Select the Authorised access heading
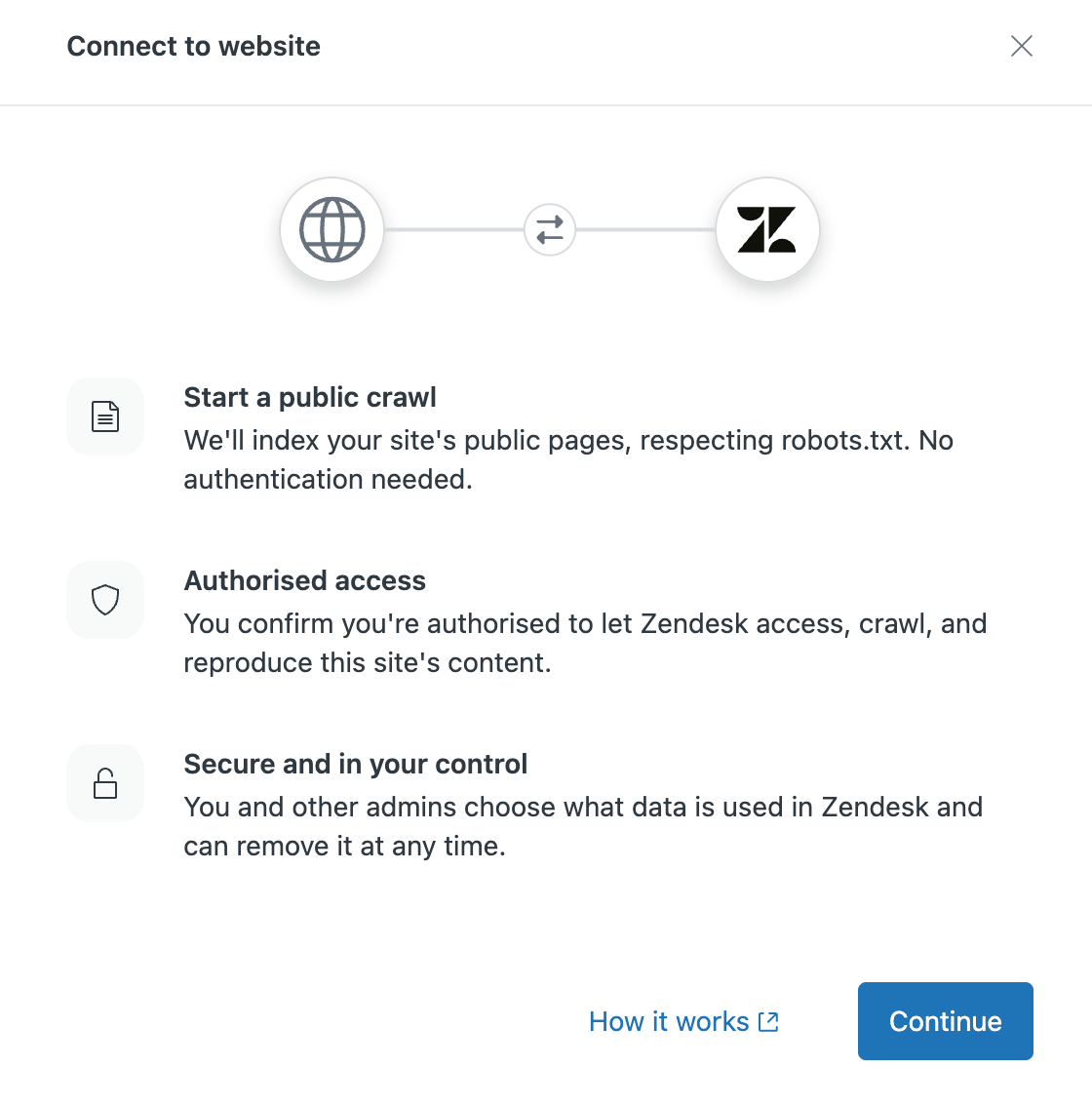This screenshot has height=1108, width=1092. pyautogui.click(x=304, y=581)
